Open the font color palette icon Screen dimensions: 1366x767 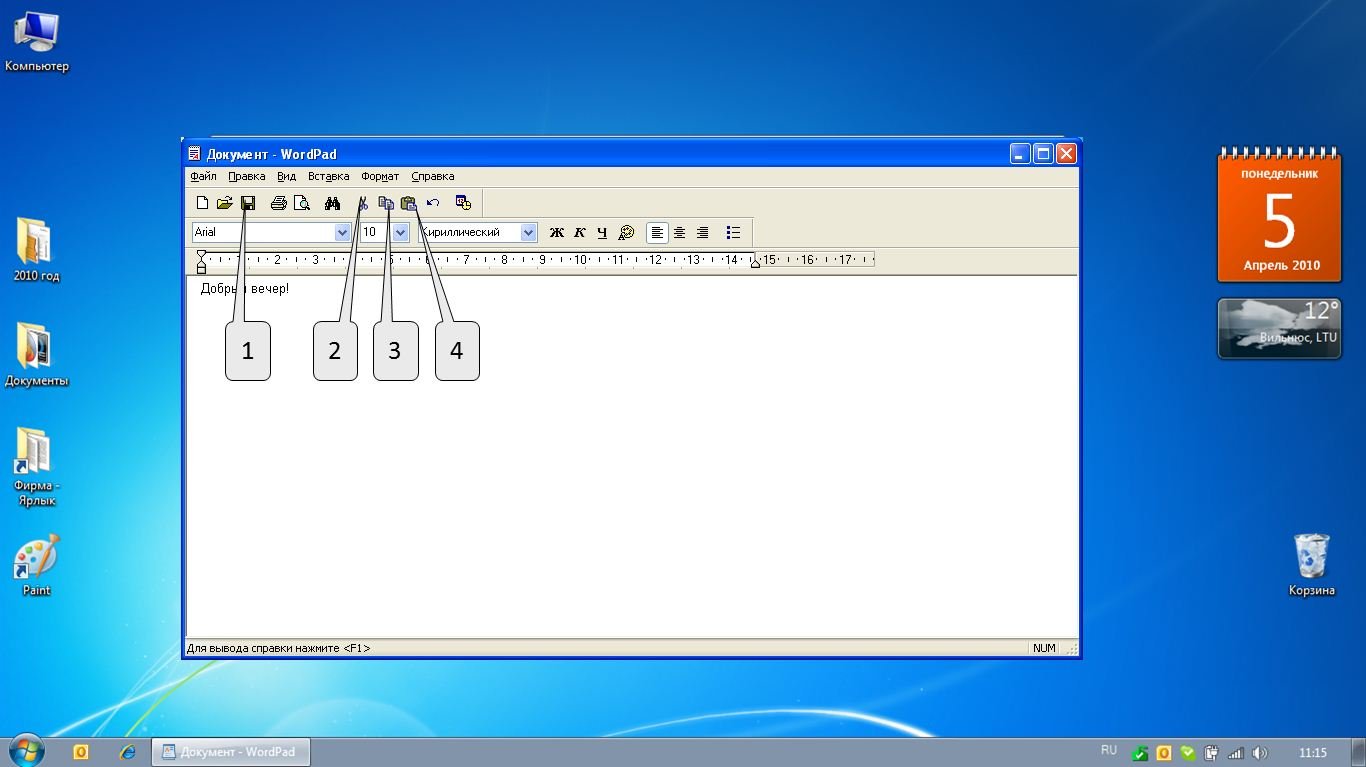pos(627,233)
